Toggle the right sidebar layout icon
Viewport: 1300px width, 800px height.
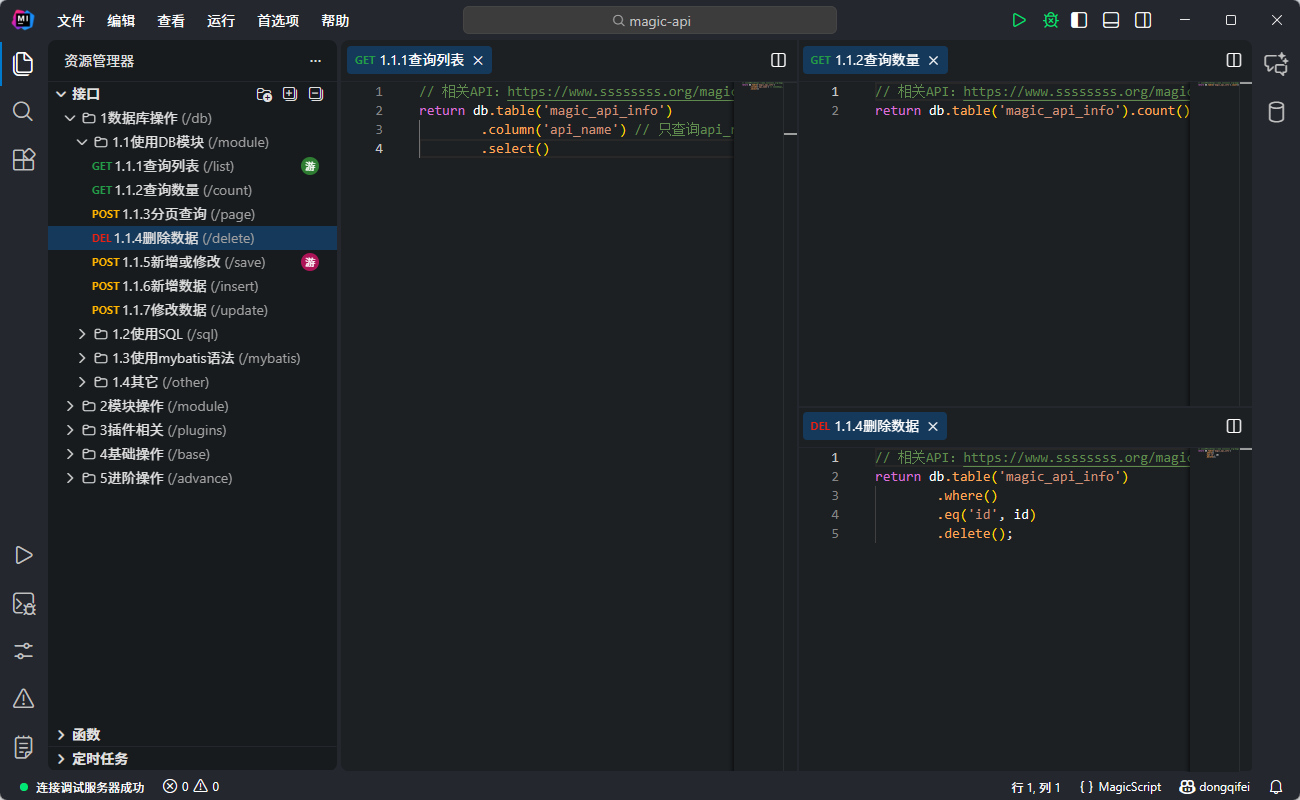tap(1143, 20)
